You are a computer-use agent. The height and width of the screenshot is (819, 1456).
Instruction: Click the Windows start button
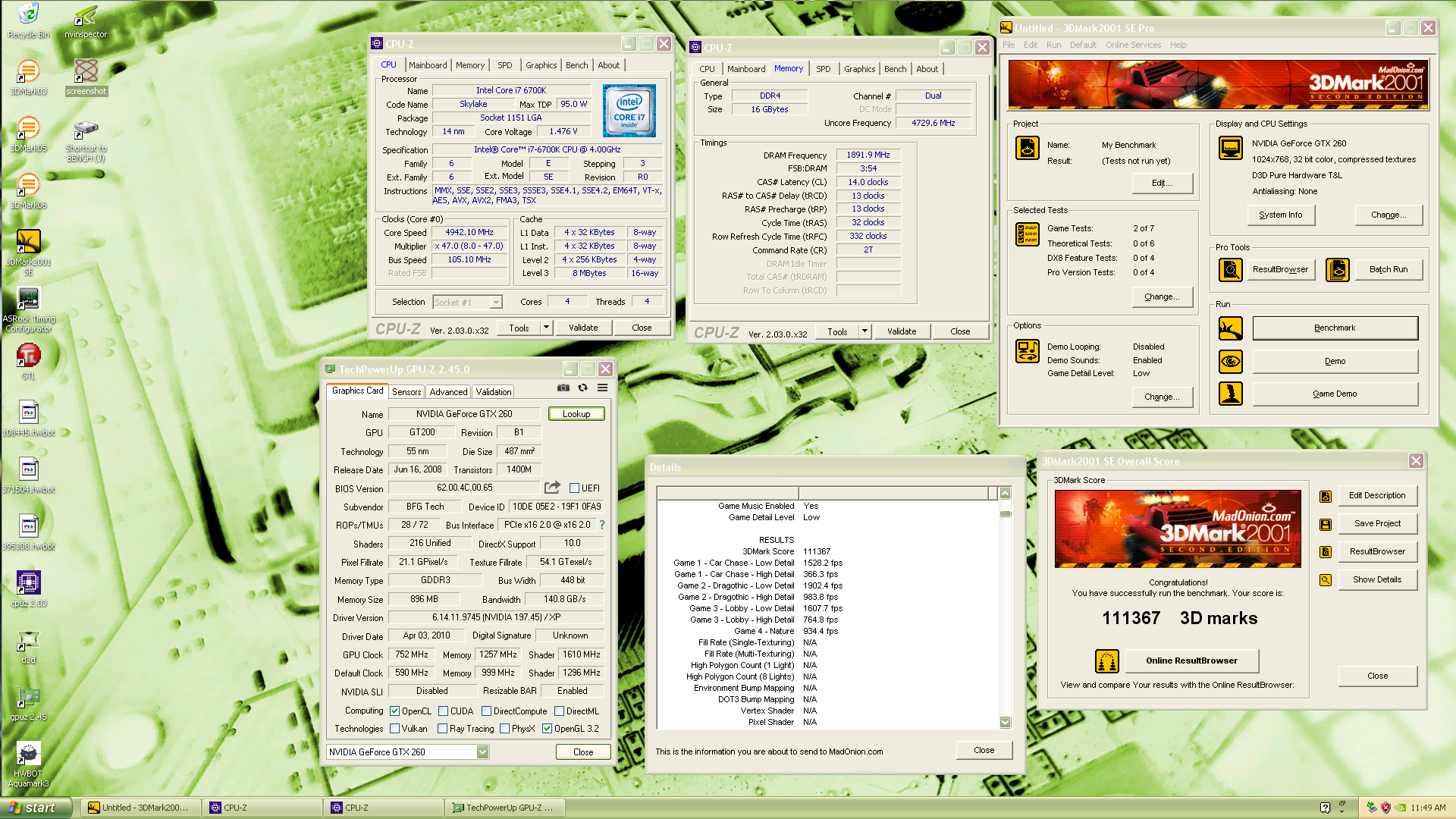click(36, 808)
